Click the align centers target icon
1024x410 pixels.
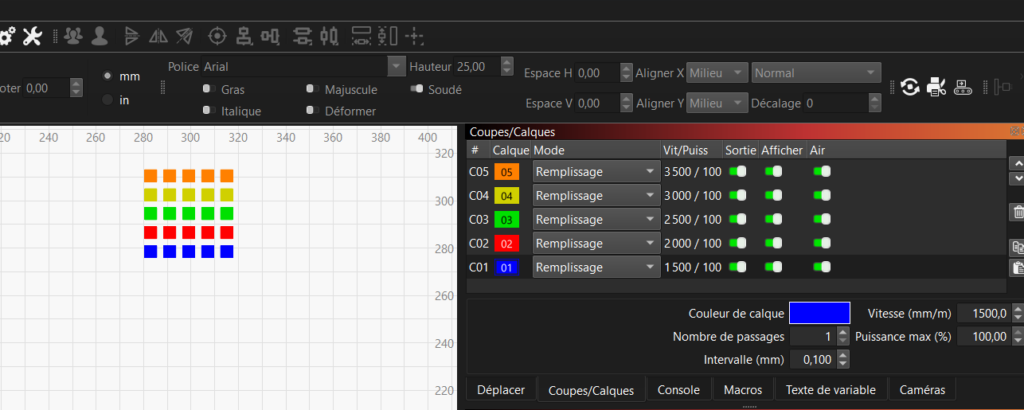[217, 36]
